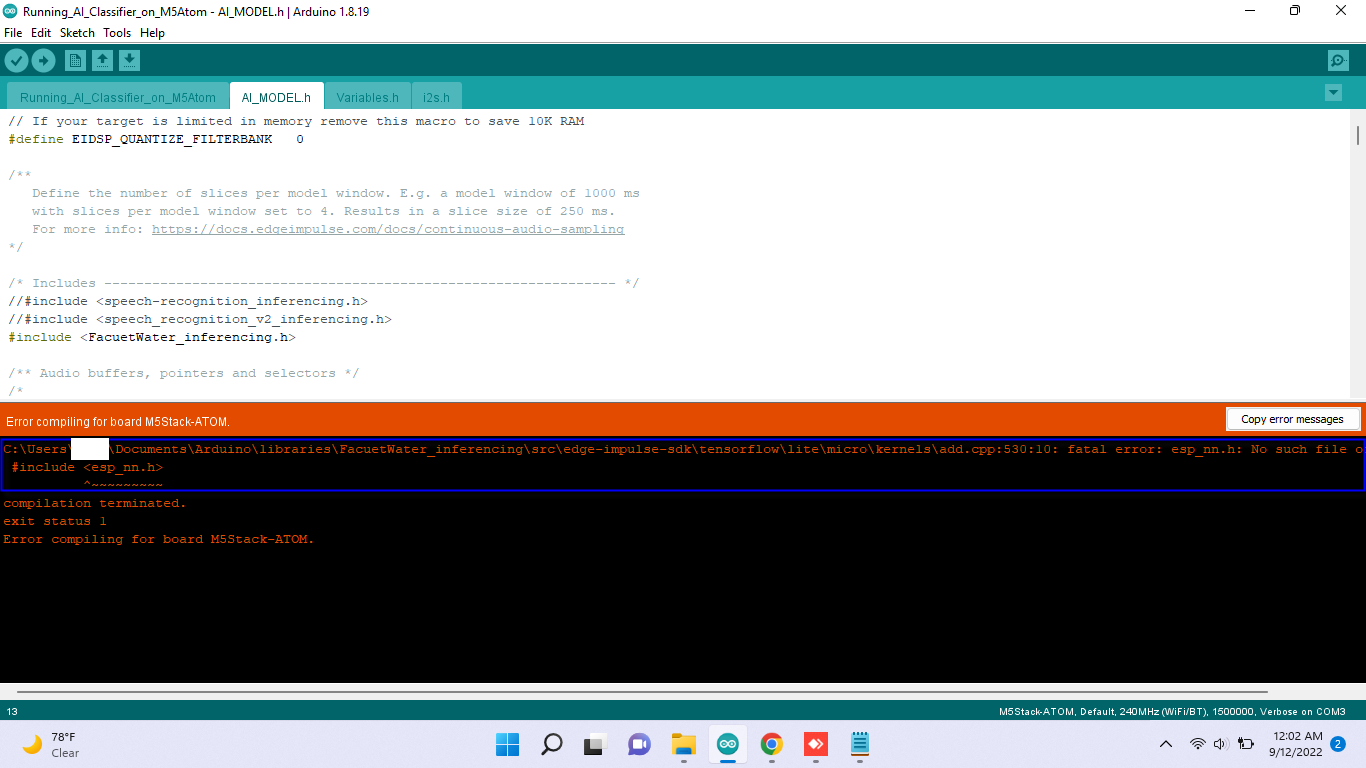
Task: Open the Notepad taskbar app
Action: (859, 744)
